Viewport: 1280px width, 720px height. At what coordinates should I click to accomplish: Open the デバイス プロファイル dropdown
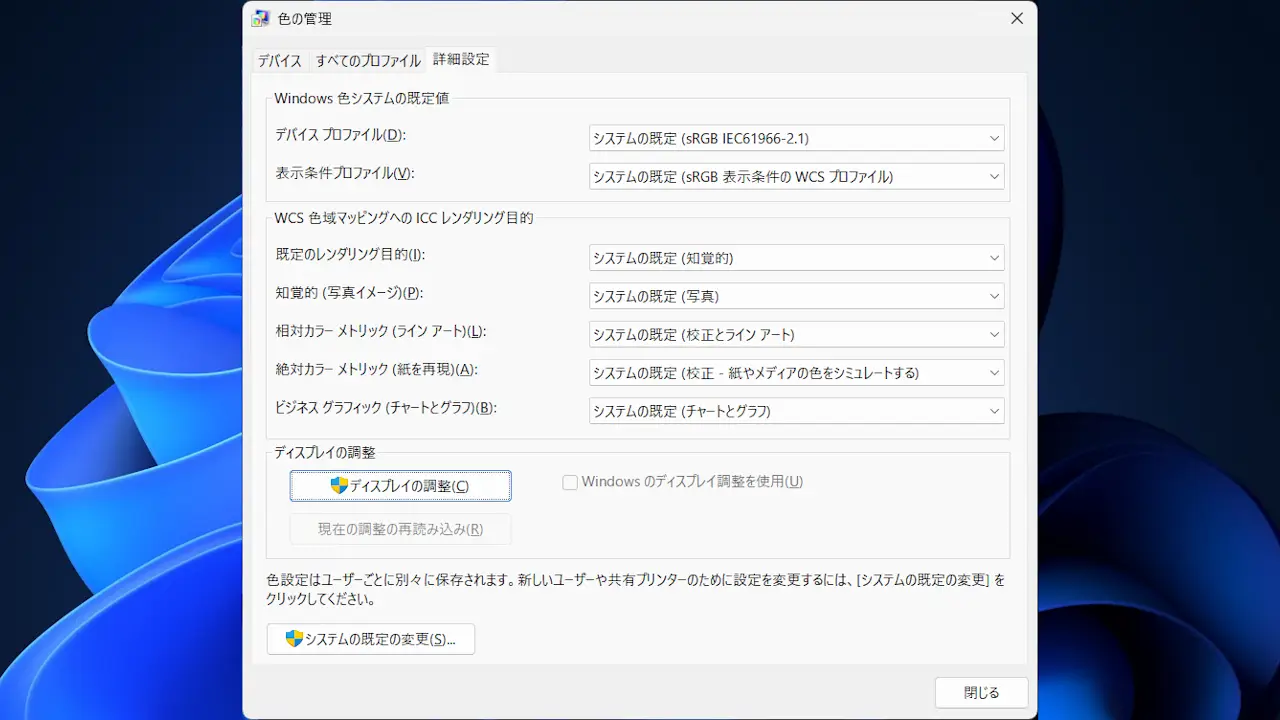pyautogui.click(x=796, y=139)
